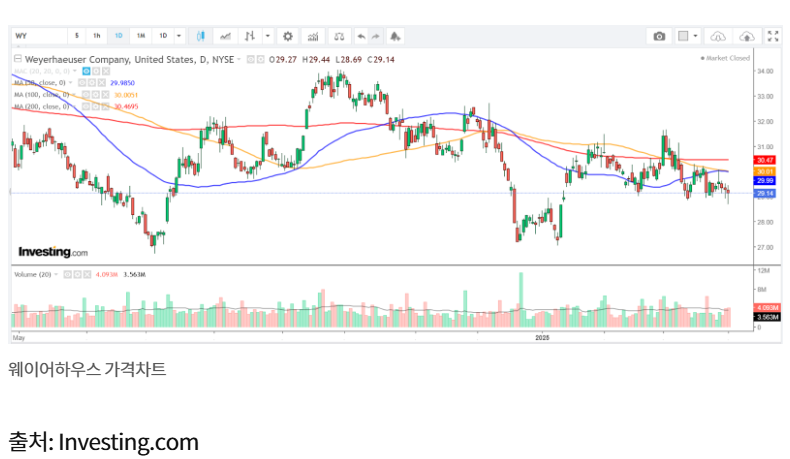Take a chart snapshot with the camera icon
Screen dimensions: 790x459
tap(659, 36)
